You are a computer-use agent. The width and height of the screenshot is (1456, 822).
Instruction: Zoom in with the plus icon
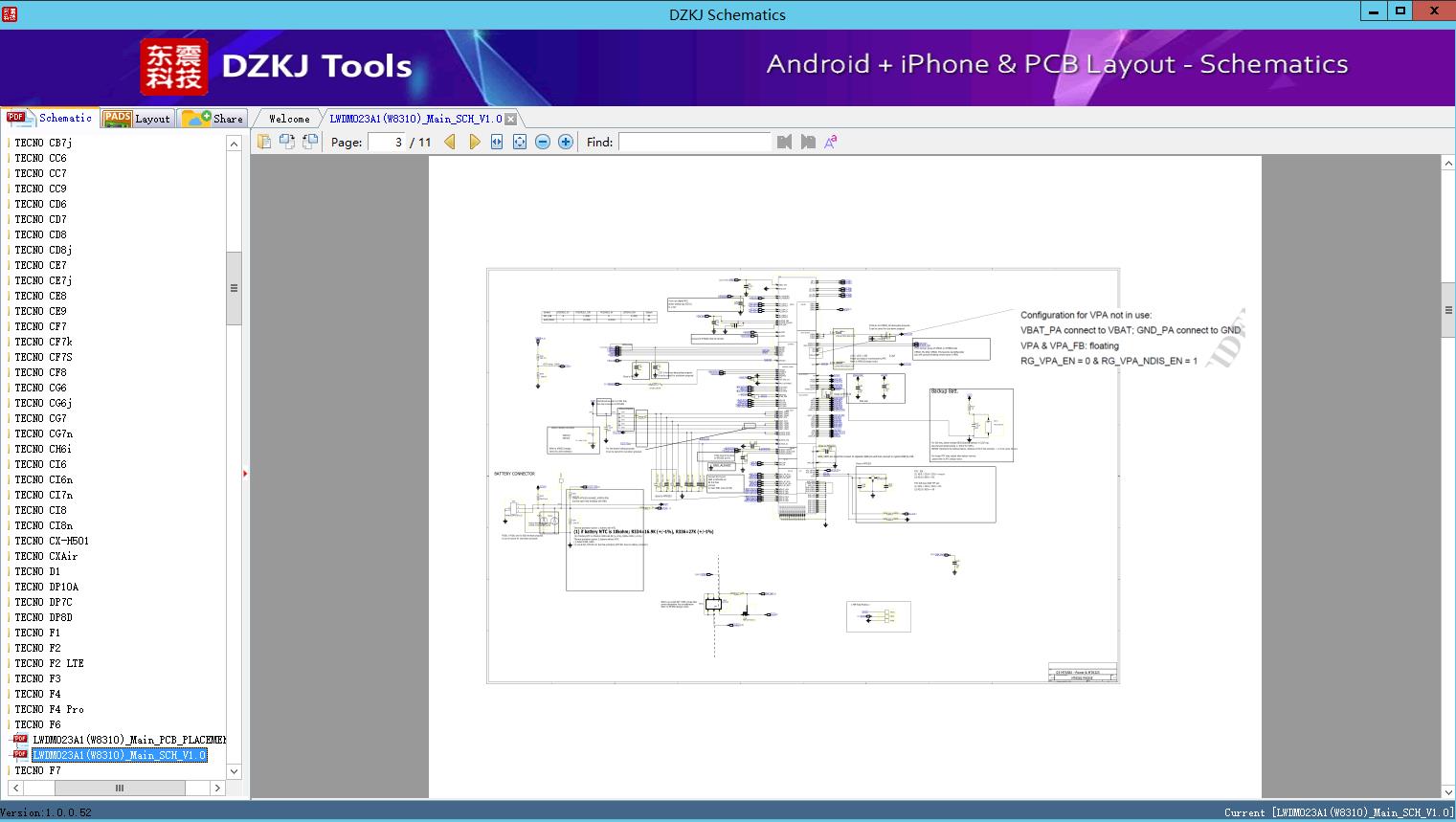click(x=566, y=142)
